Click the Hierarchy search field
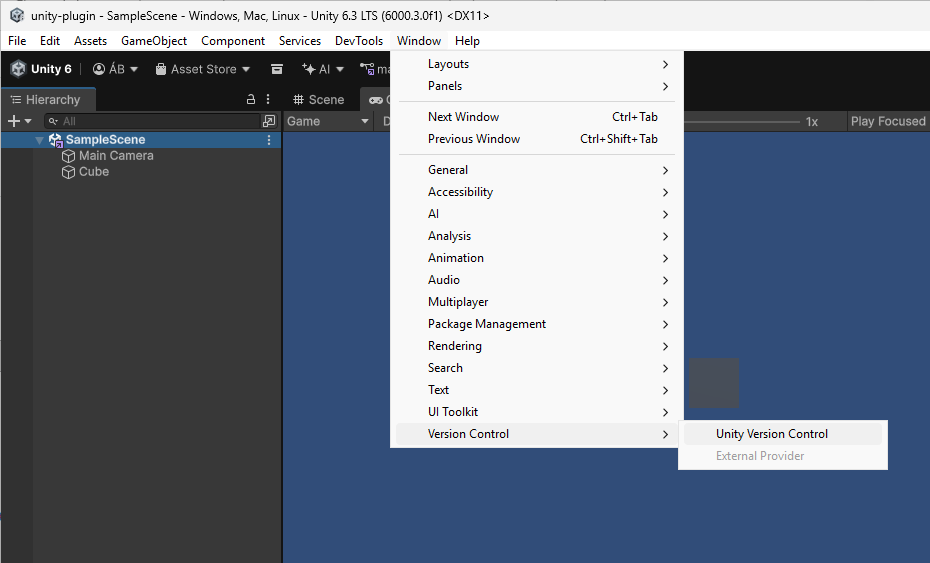This screenshot has height=563, width=930. pyautogui.click(x=150, y=121)
